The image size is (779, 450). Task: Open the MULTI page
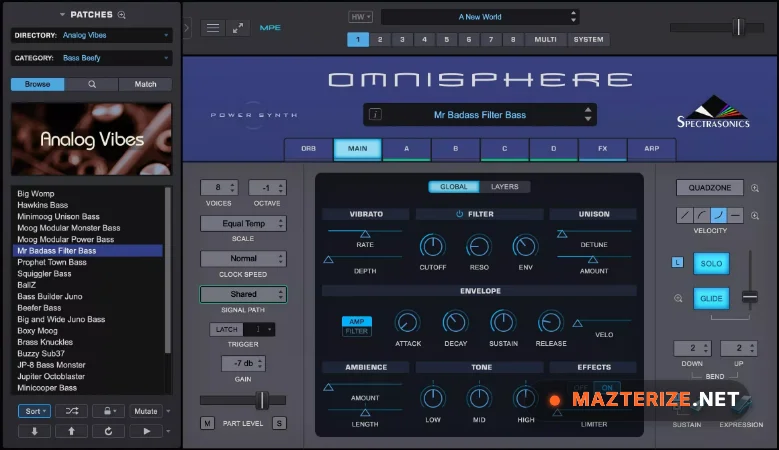pos(545,39)
